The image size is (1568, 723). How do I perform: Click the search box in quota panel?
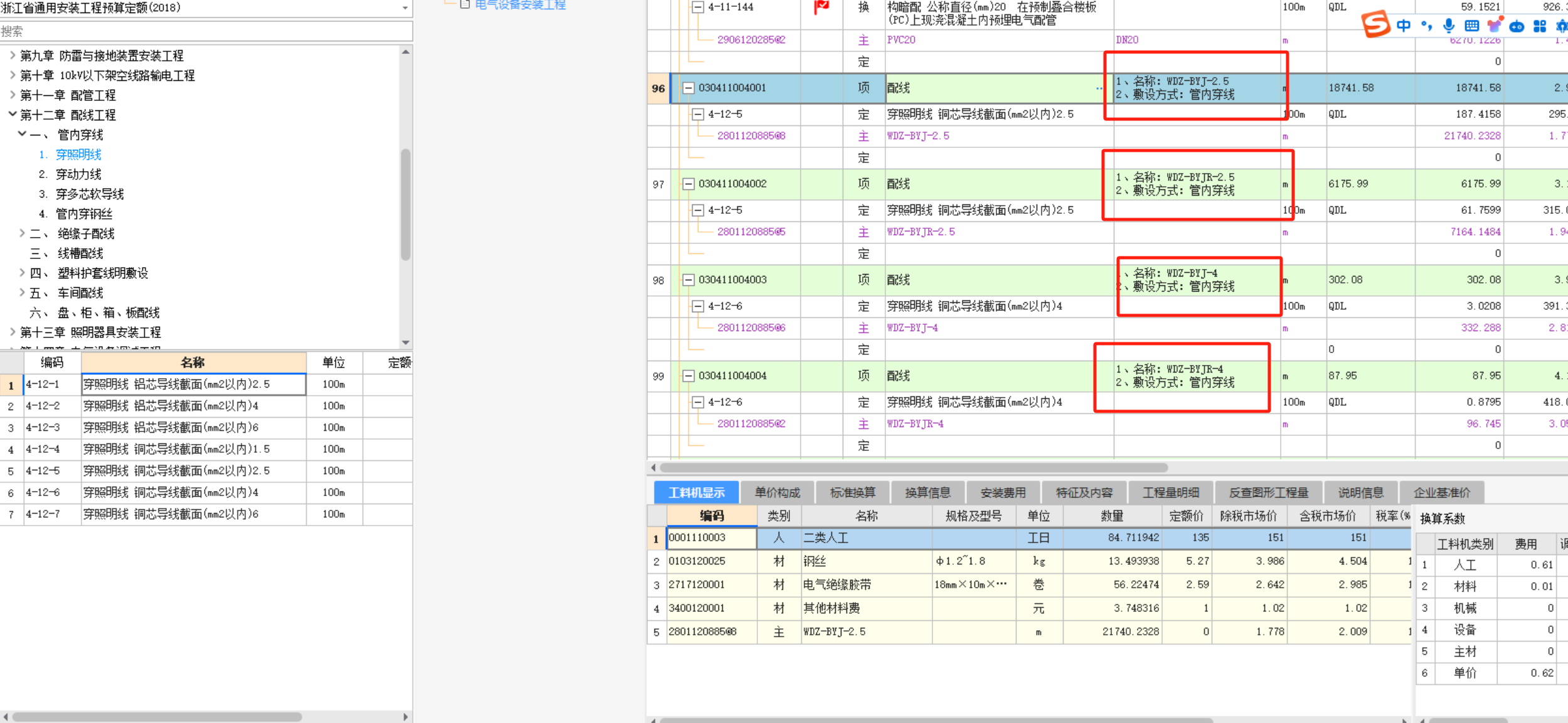pyautogui.click(x=206, y=31)
